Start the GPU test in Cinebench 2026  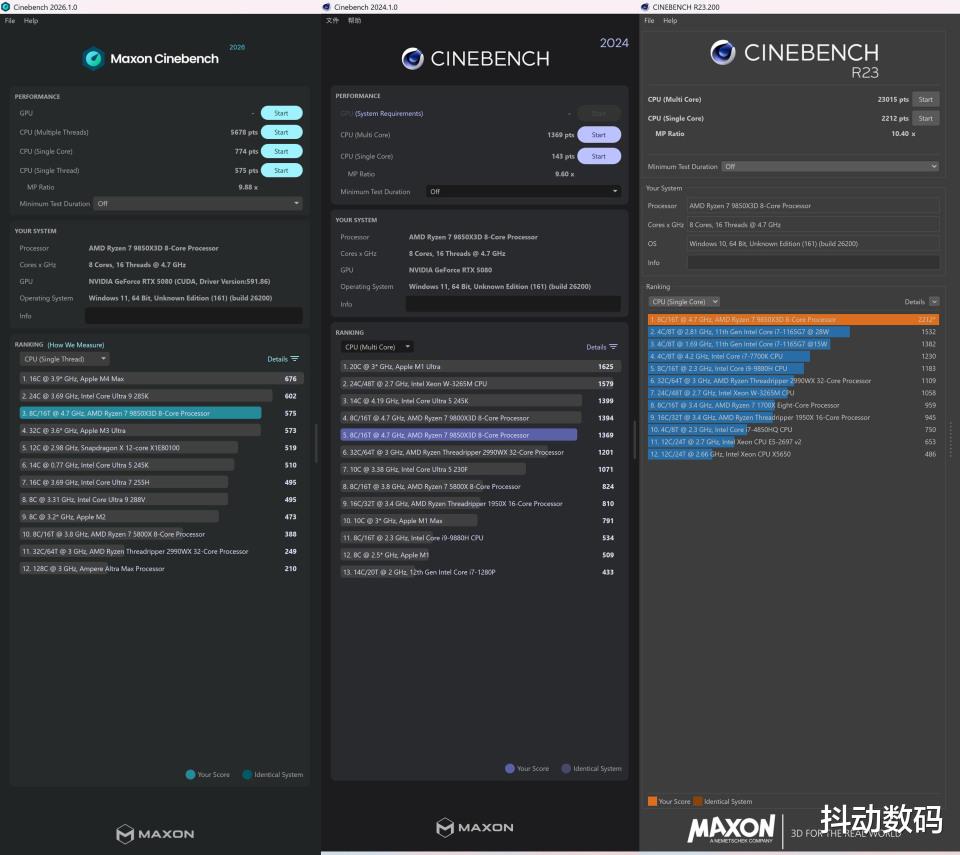[x=282, y=113]
